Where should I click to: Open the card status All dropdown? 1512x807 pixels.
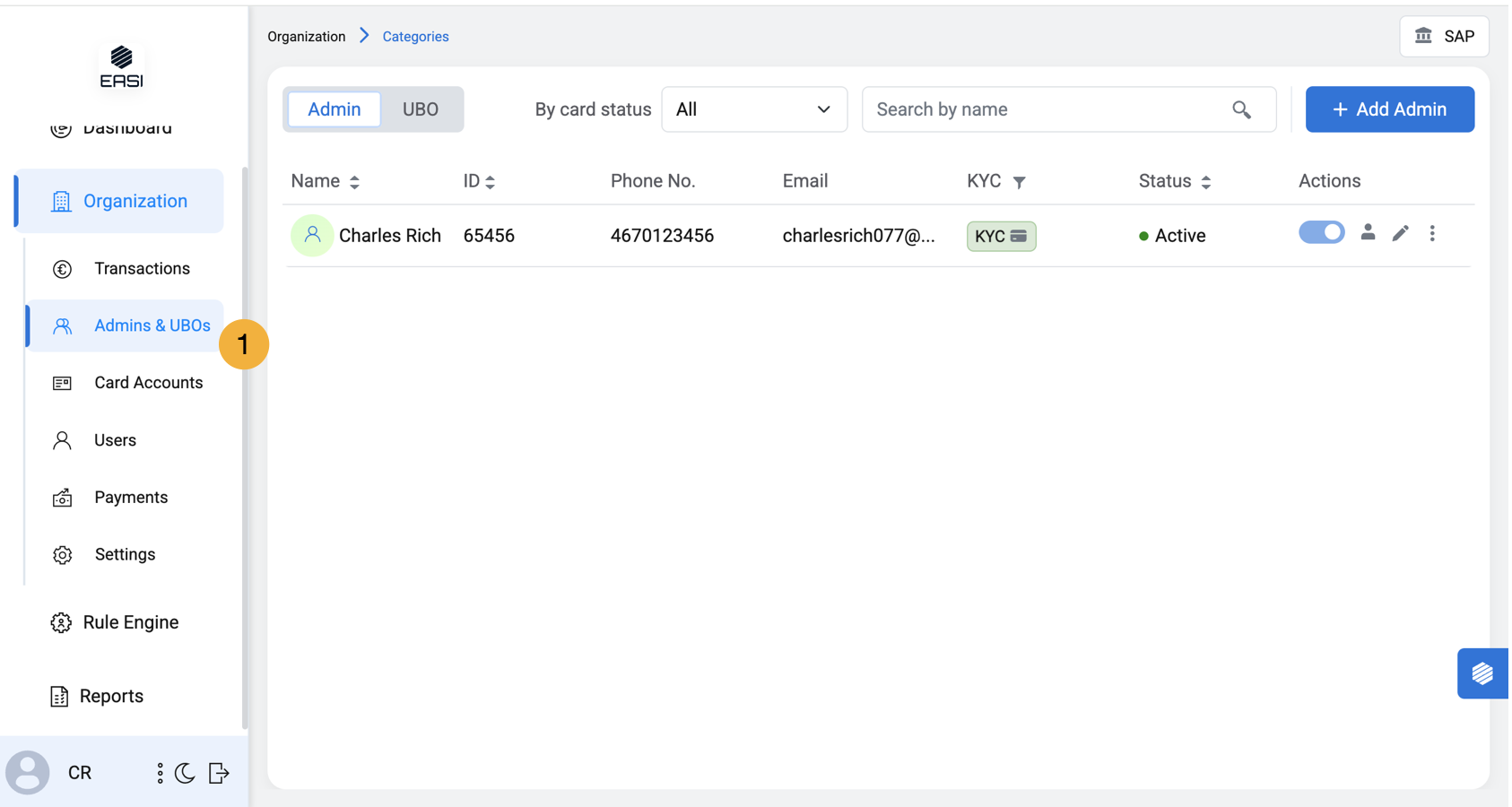point(753,109)
